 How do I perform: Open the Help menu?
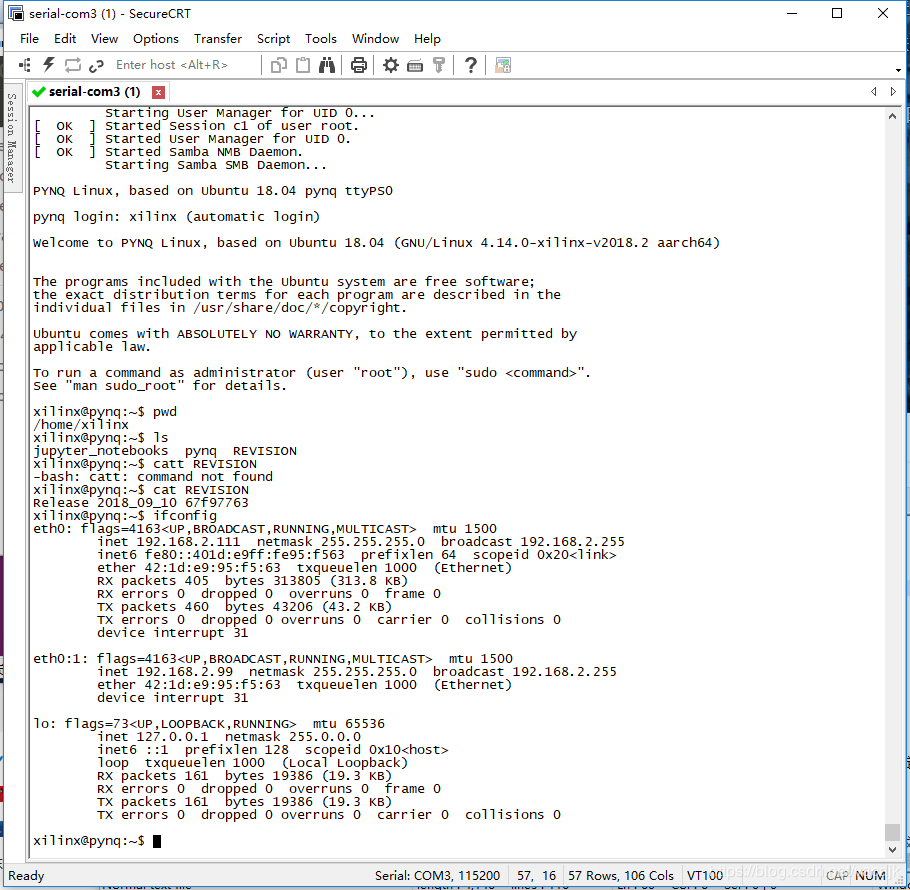[427, 38]
